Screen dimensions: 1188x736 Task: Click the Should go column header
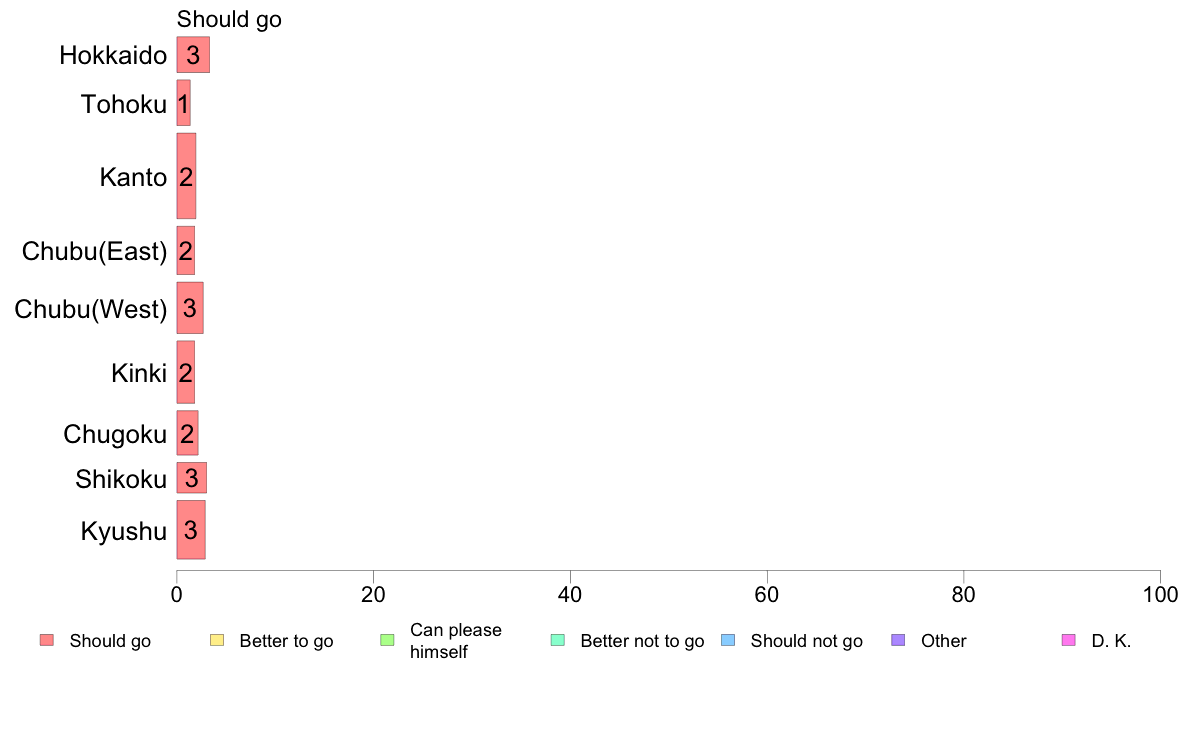tap(229, 19)
